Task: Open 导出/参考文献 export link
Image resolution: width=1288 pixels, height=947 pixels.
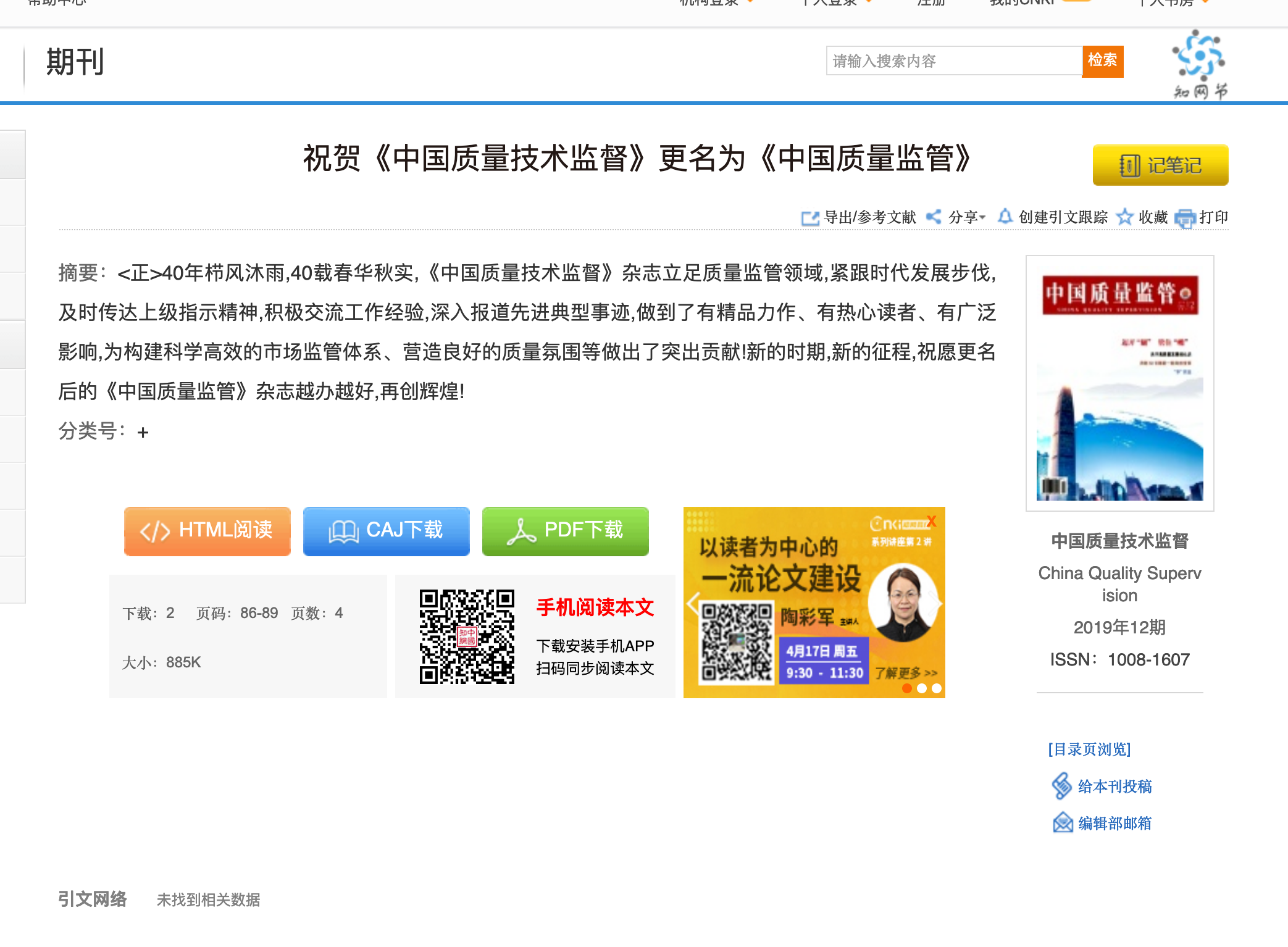Action: pos(870,217)
